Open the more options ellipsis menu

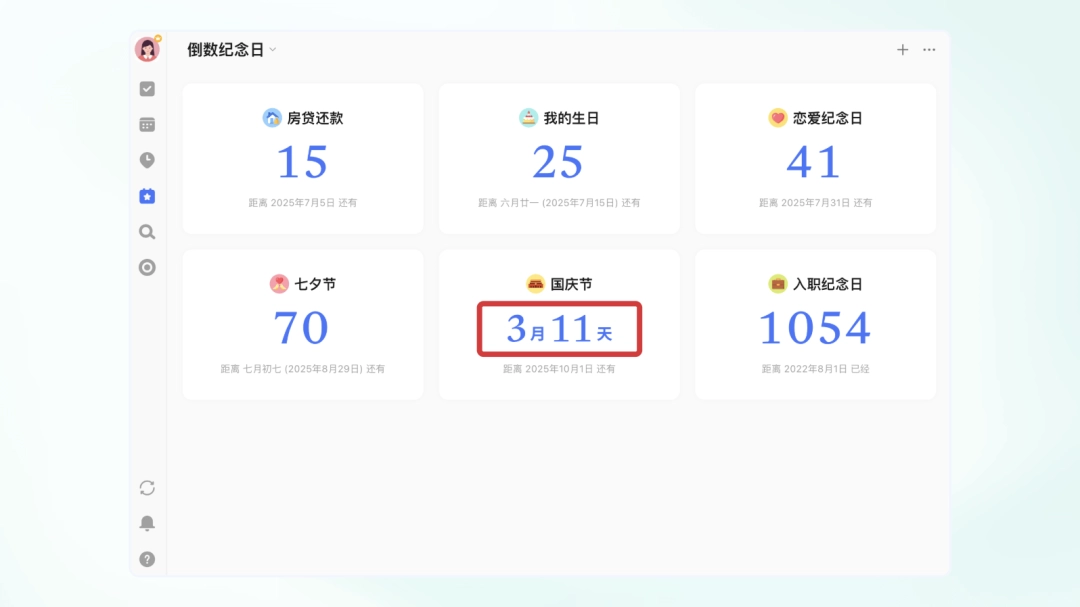[x=928, y=49]
